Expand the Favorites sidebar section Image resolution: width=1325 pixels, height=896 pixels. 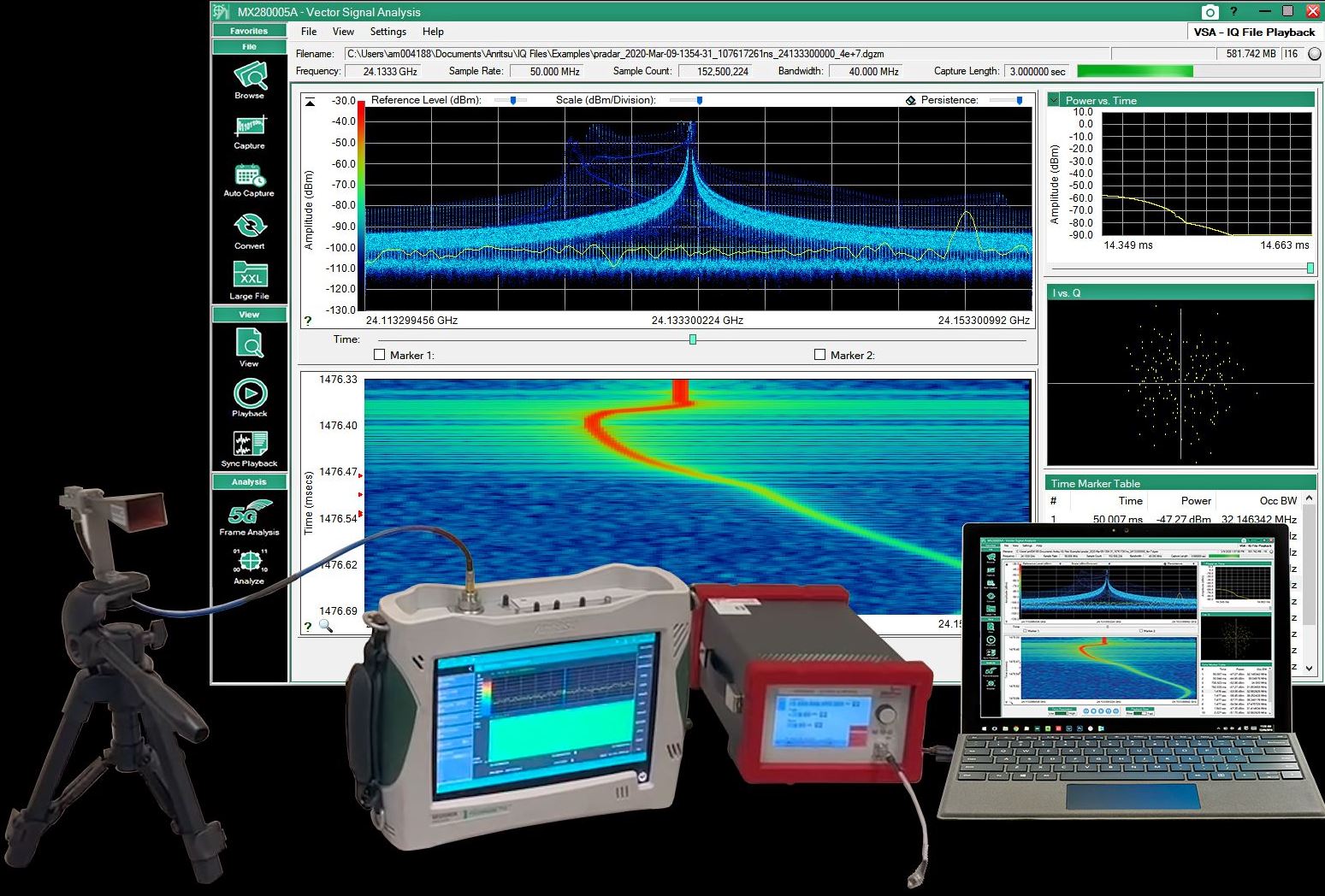coord(249,31)
